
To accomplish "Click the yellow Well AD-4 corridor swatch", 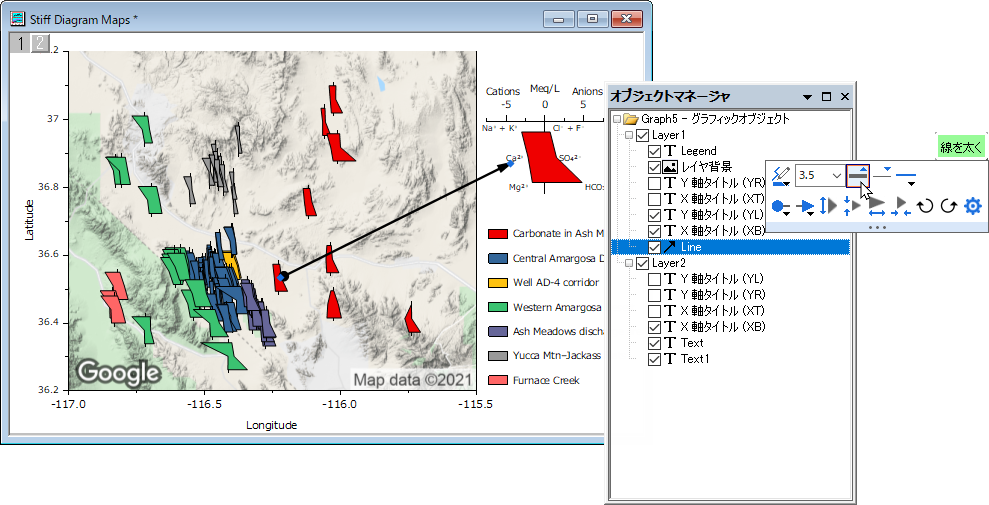I will tap(498, 283).
